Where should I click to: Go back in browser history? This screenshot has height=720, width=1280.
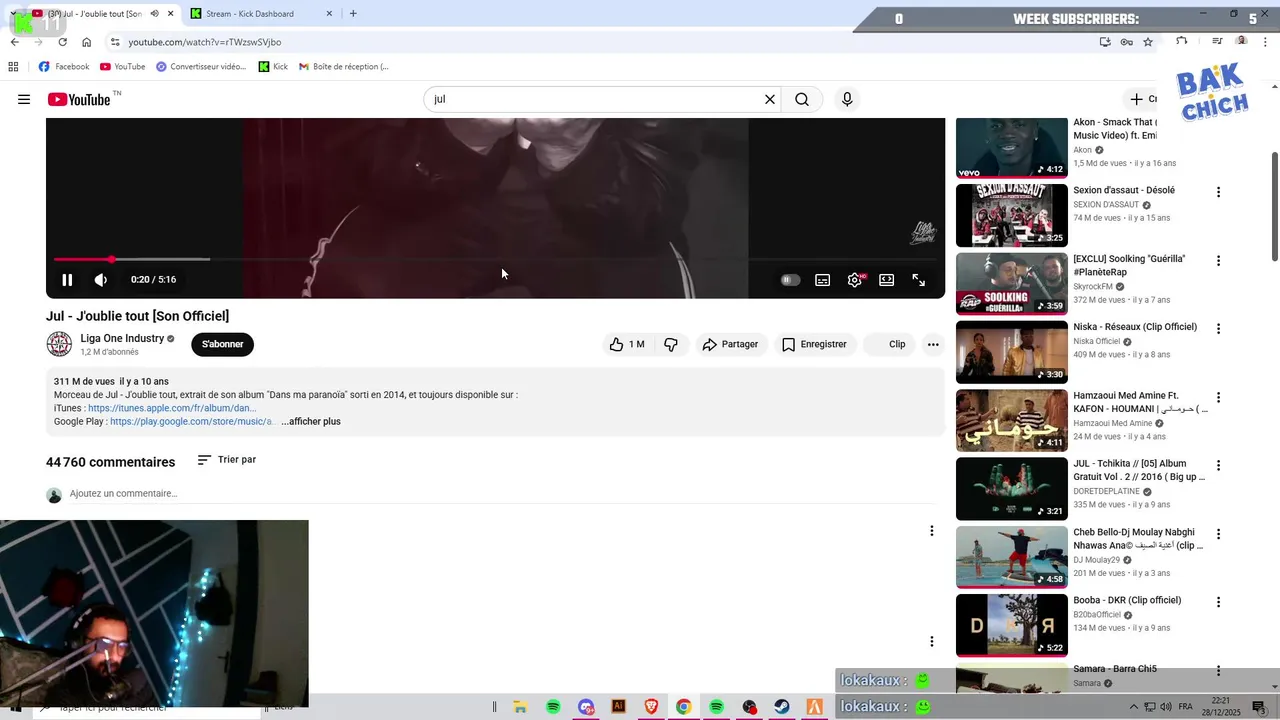(x=14, y=42)
